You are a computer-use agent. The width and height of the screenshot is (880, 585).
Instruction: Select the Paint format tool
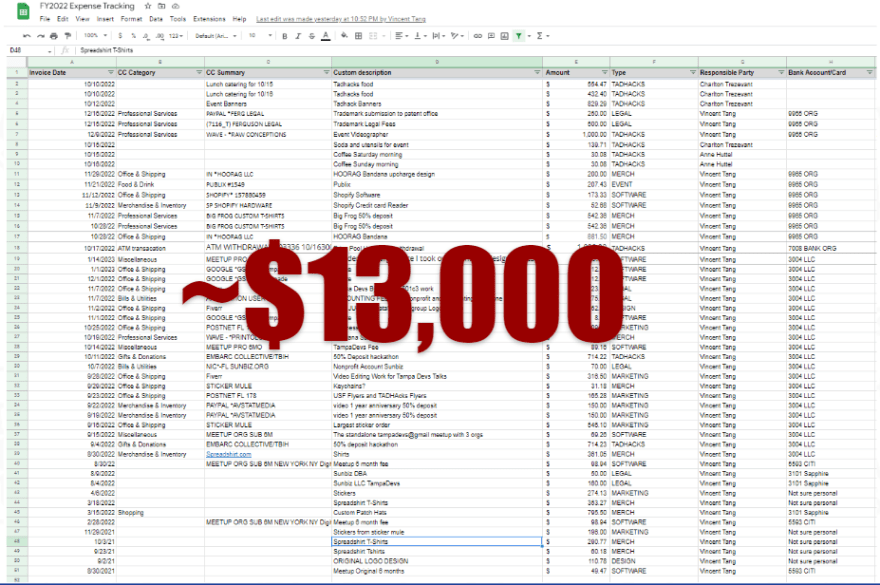[x=65, y=35]
